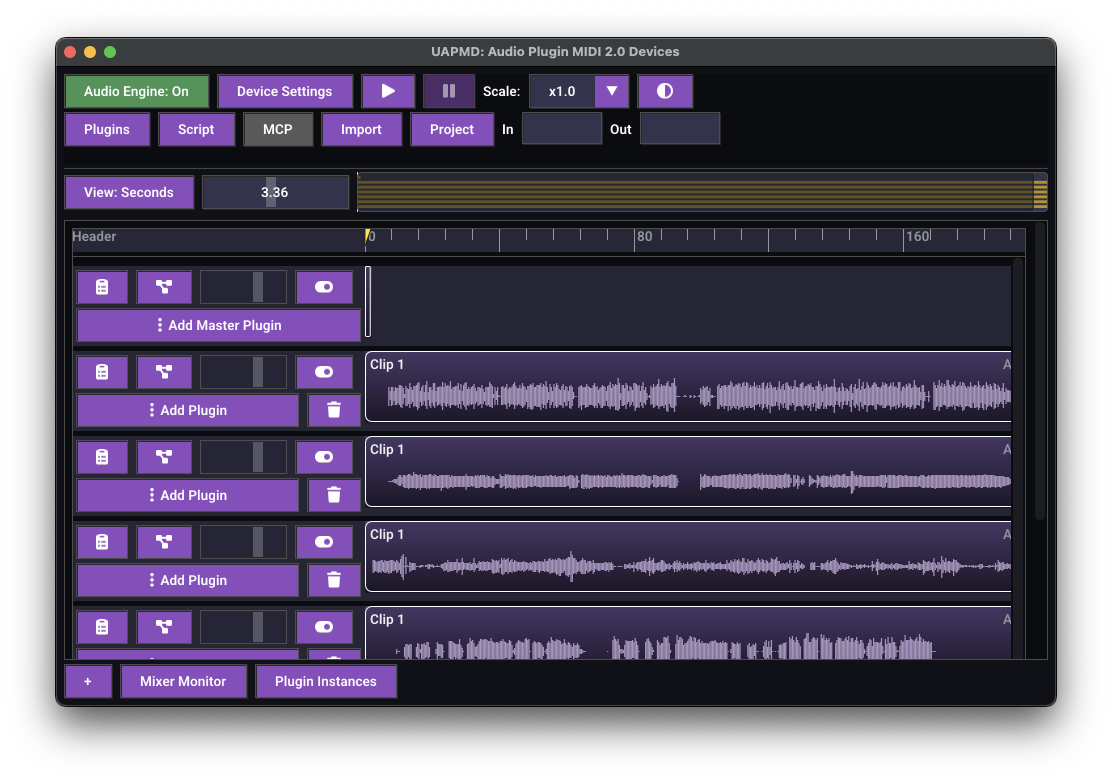Image resolution: width=1112 pixels, height=780 pixels.
Task: Delete the second audio track
Action: (334, 495)
